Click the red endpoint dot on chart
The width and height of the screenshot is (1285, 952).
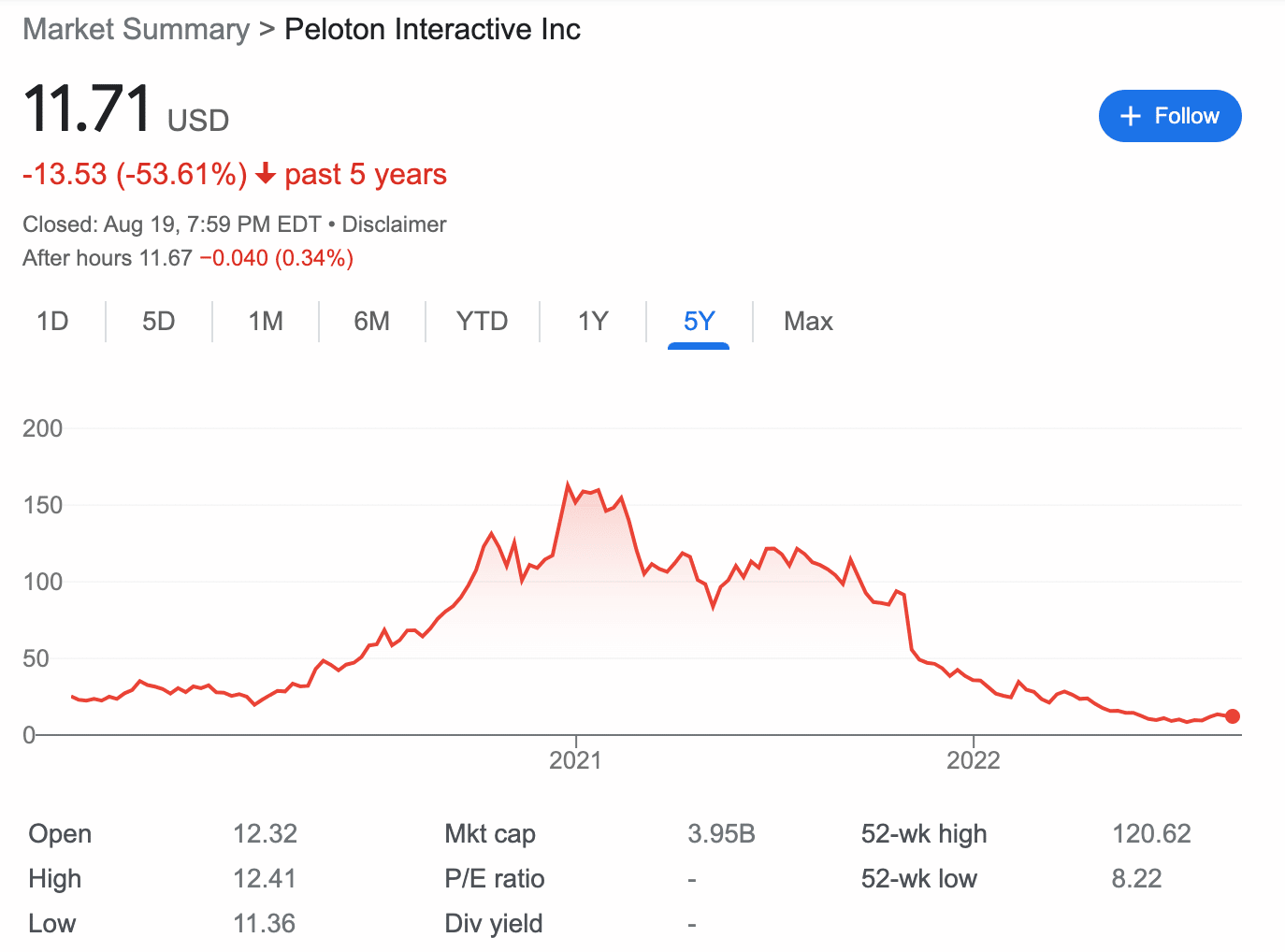(x=1232, y=716)
